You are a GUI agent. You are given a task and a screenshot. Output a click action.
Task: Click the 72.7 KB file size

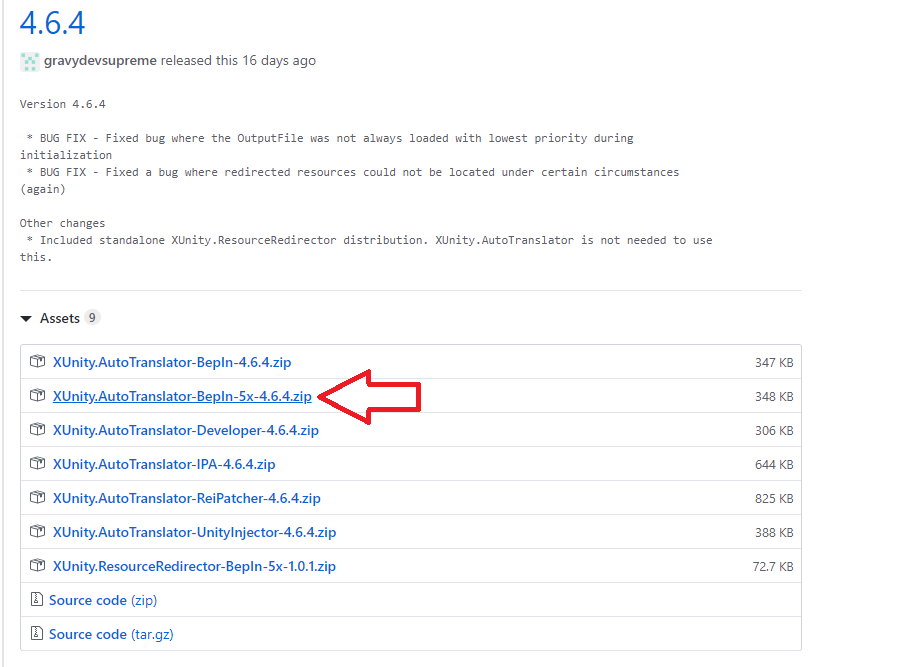tap(773, 567)
